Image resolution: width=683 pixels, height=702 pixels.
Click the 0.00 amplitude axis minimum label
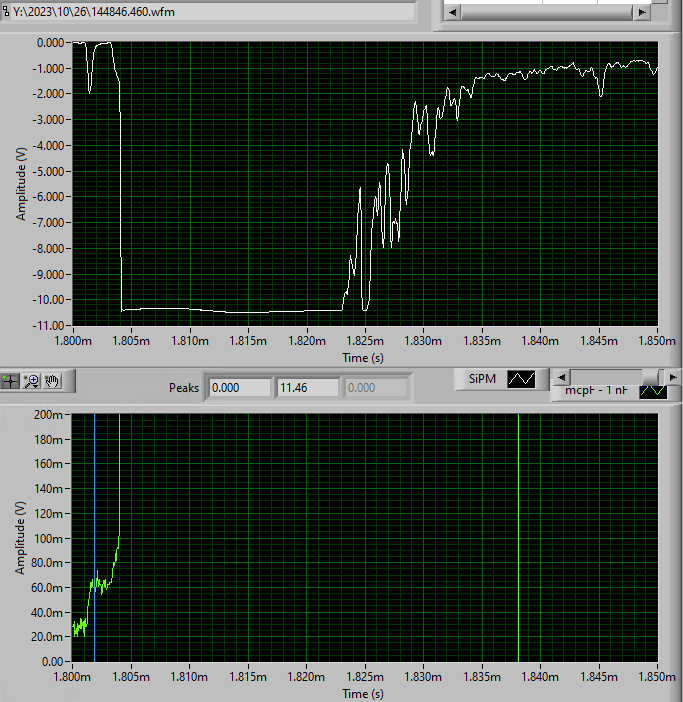click(x=52, y=661)
